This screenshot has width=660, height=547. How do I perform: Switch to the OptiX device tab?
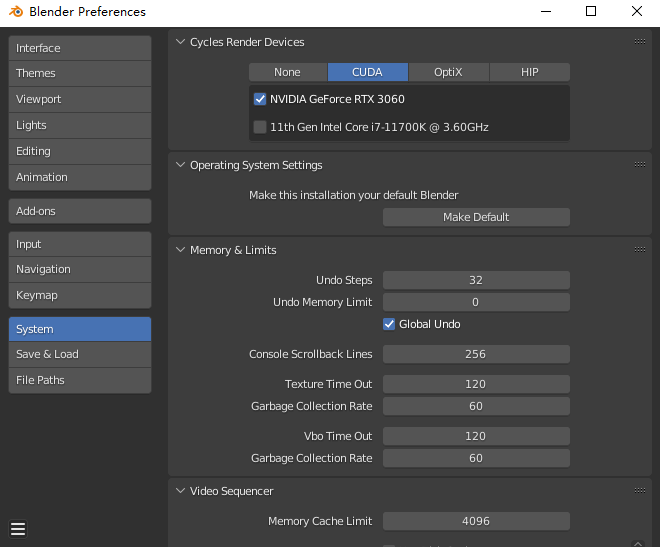(x=448, y=72)
